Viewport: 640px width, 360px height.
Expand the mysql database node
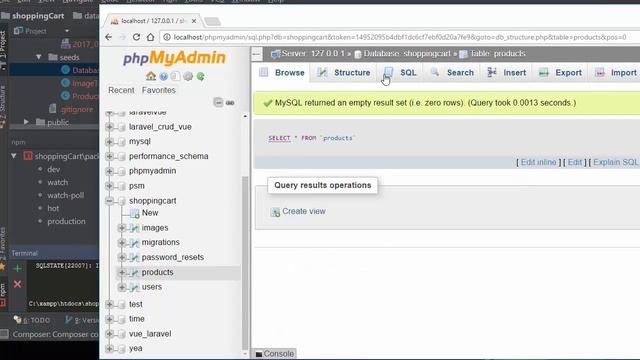coord(109,142)
